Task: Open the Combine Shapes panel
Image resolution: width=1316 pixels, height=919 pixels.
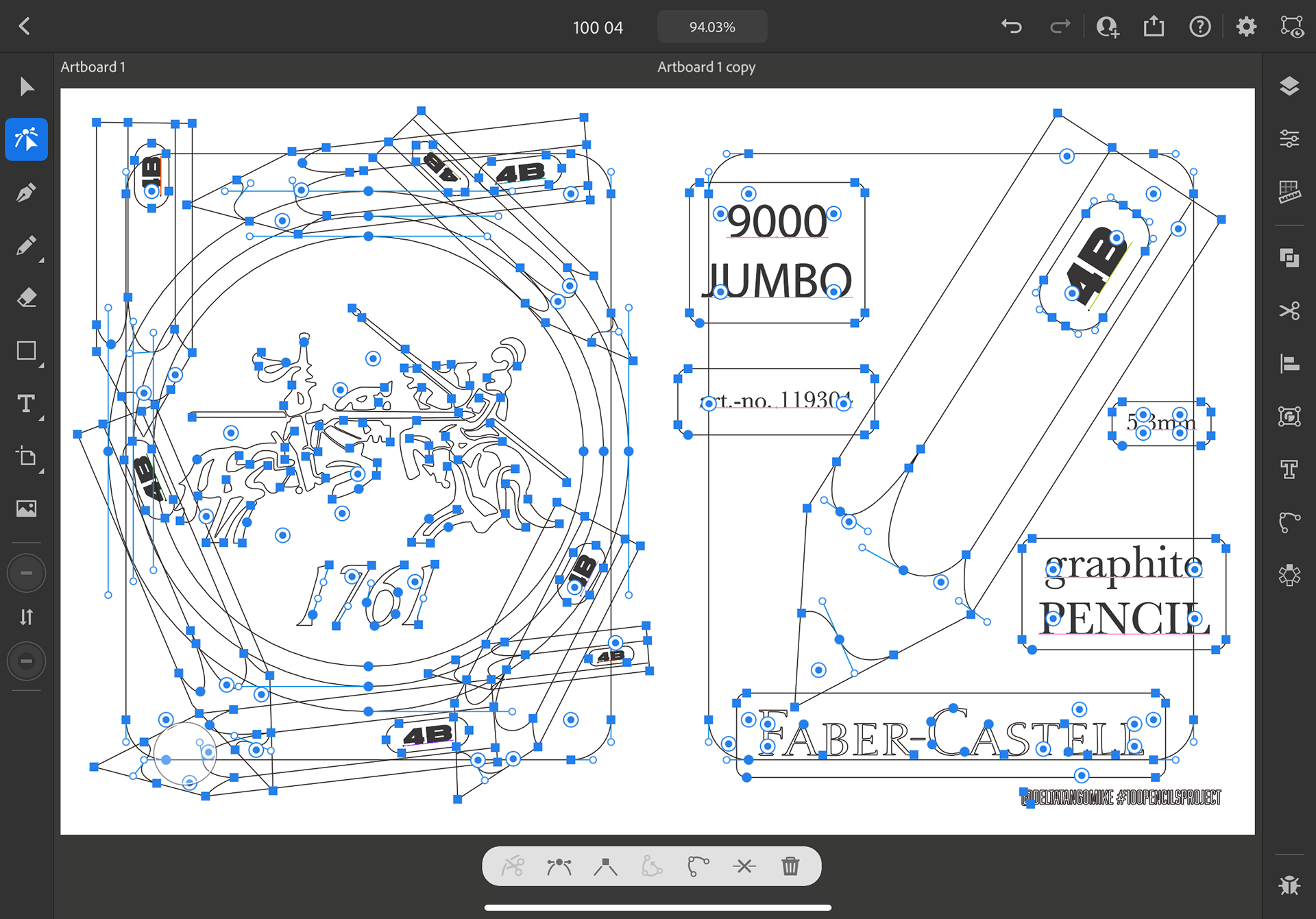Action: click(x=1289, y=258)
